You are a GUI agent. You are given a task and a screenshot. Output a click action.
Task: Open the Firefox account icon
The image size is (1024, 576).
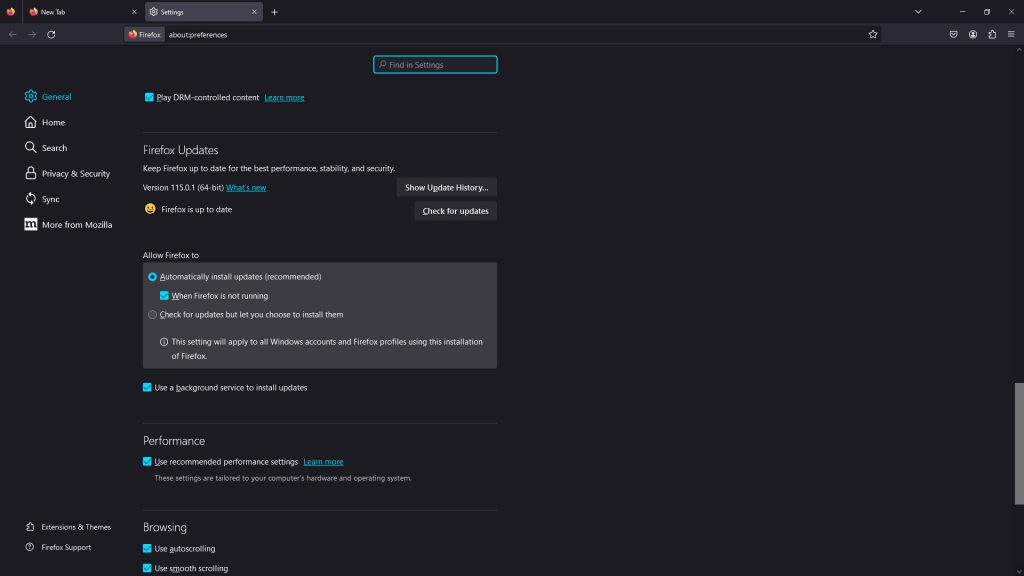pyautogui.click(x=972, y=33)
